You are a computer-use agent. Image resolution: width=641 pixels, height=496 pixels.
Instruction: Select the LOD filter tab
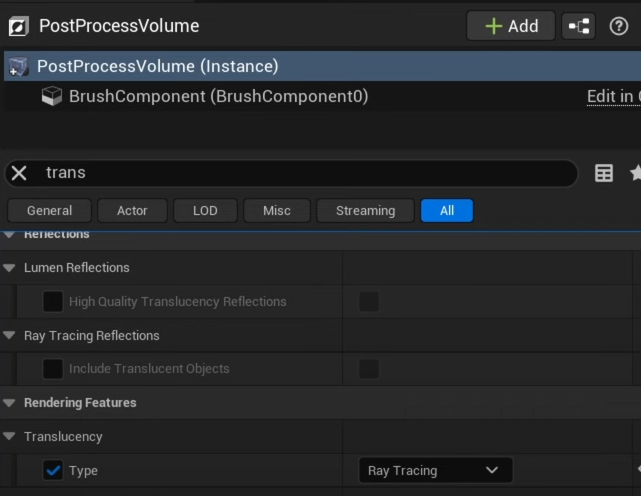(x=205, y=210)
